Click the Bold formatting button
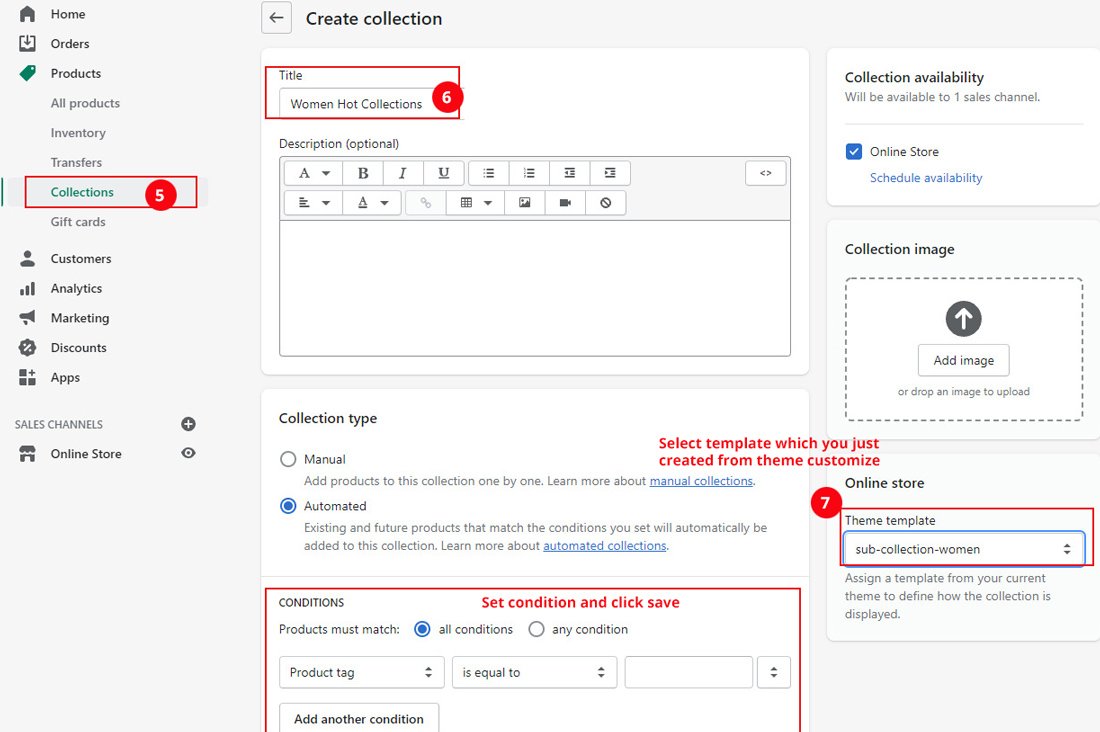This screenshot has height=732, width=1100. click(363, 173)
